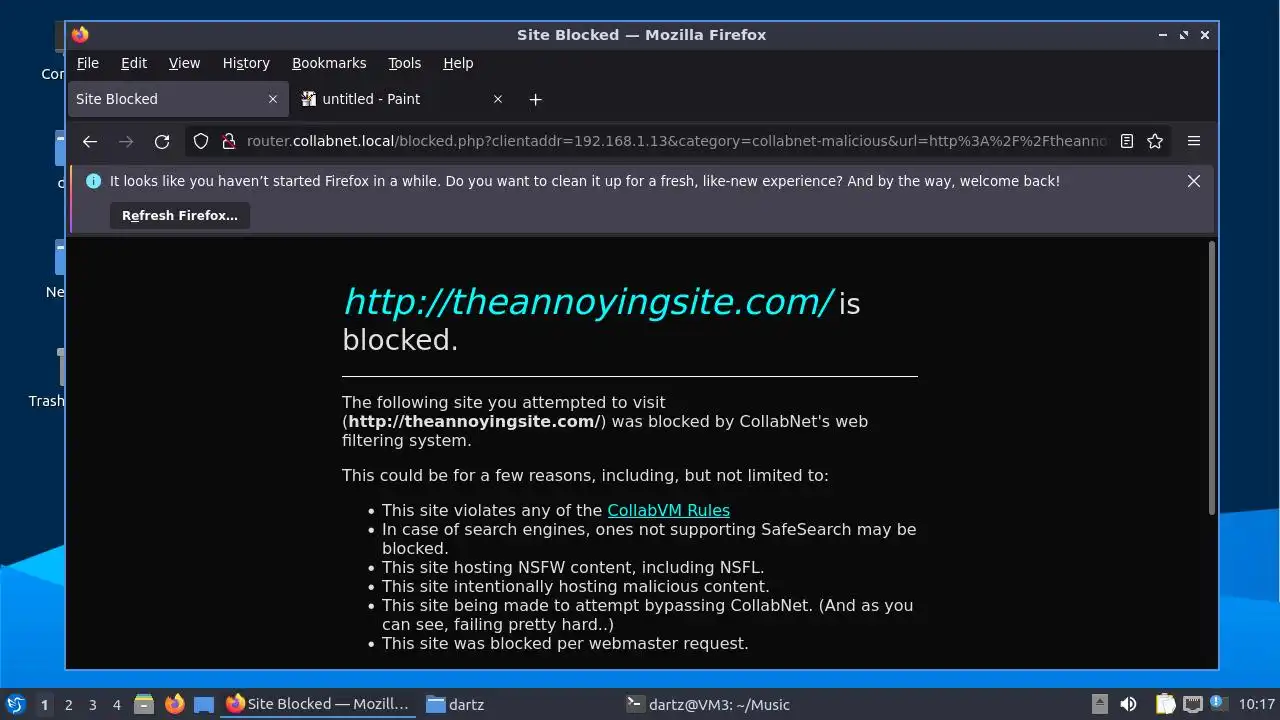Open the Firefox hamburger application menu
The width and height of the screenshot is (1280, 720).
click(x=1194, y=141)
